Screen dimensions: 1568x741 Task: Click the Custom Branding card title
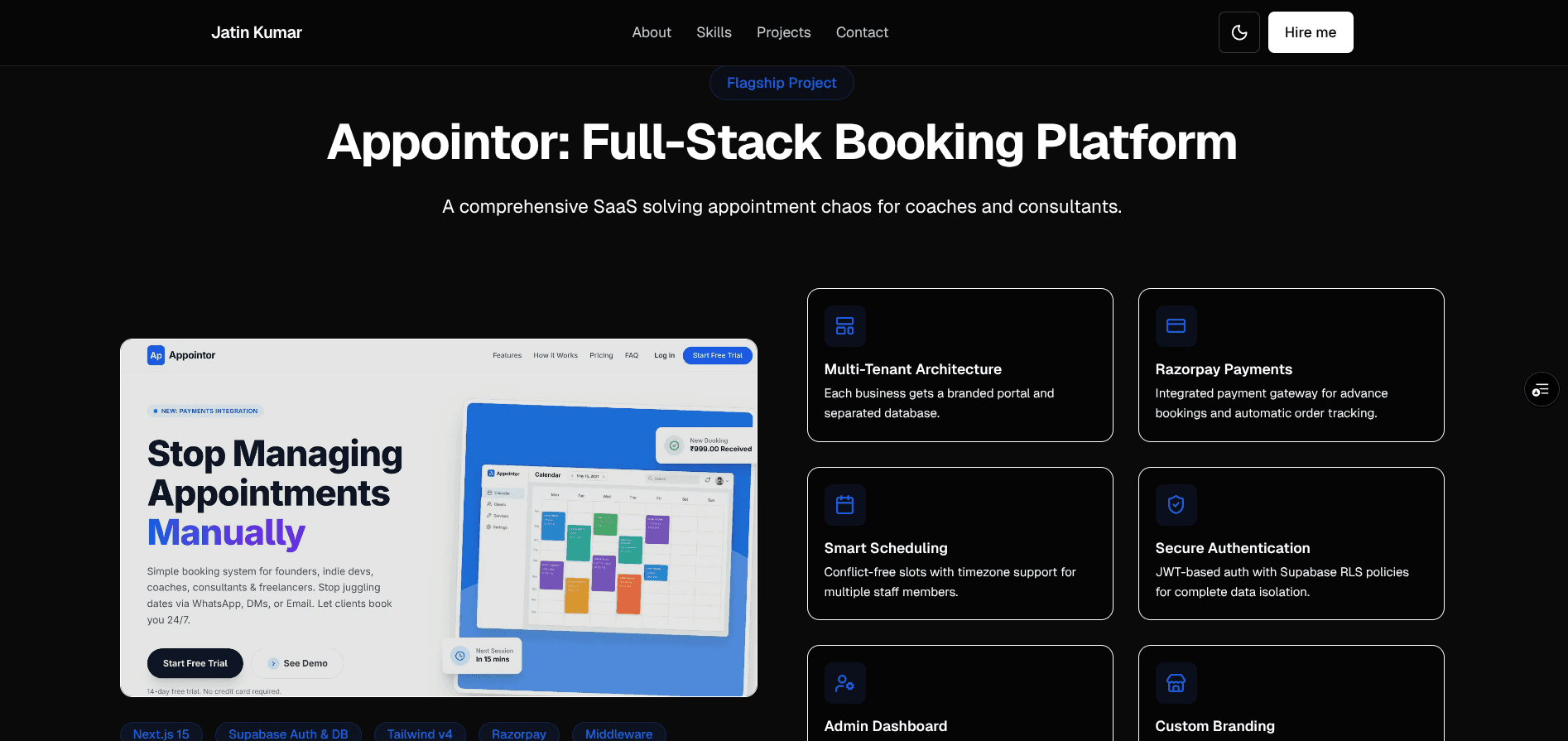(x=1214, y=726)
